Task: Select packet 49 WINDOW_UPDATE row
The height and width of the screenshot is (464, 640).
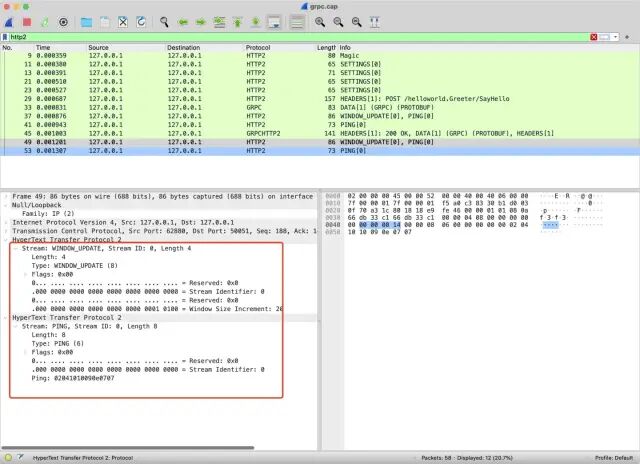Action: pos(320,142)
